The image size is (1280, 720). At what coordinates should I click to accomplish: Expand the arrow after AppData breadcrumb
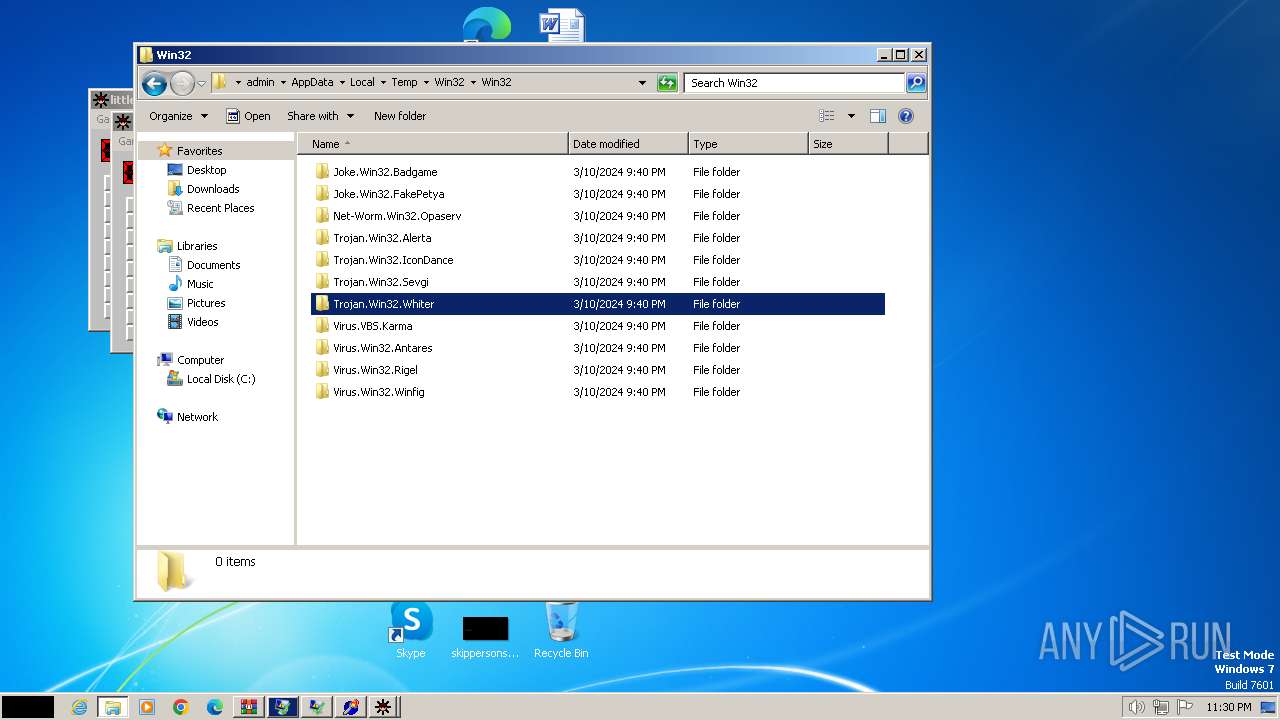[x=341, y=82]
